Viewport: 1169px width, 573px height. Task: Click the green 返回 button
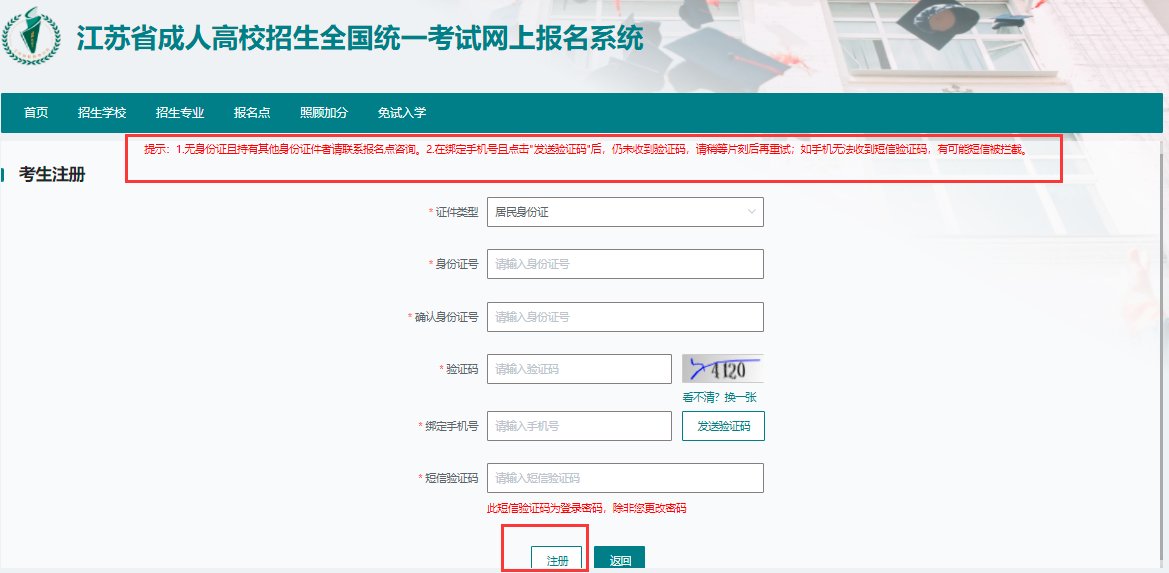pyautogui.click(x=620, y=560)
